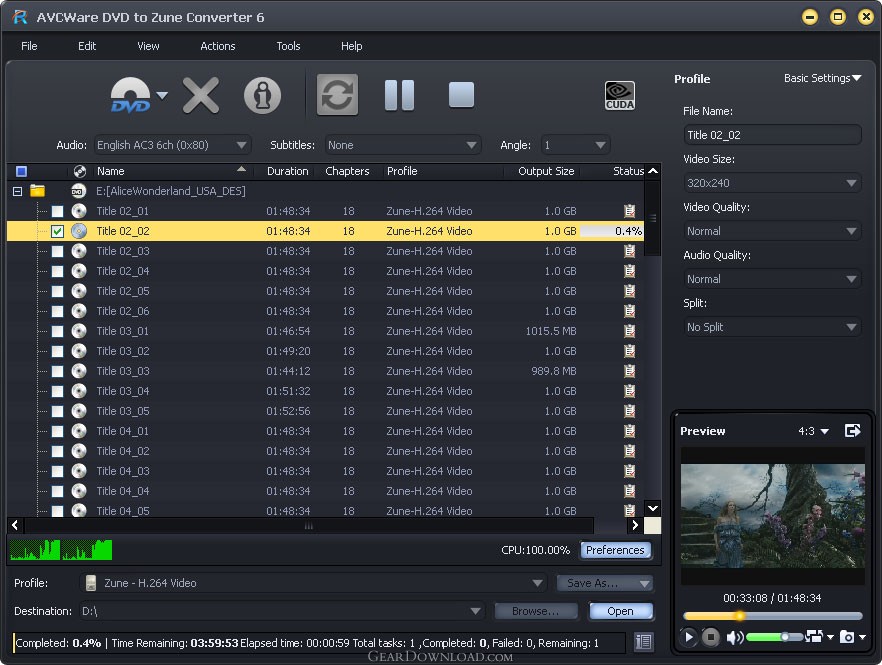Viewport: 882px width, 665px height.
Task: Click the status icon for Title 03_01
Action: point(629,331)
